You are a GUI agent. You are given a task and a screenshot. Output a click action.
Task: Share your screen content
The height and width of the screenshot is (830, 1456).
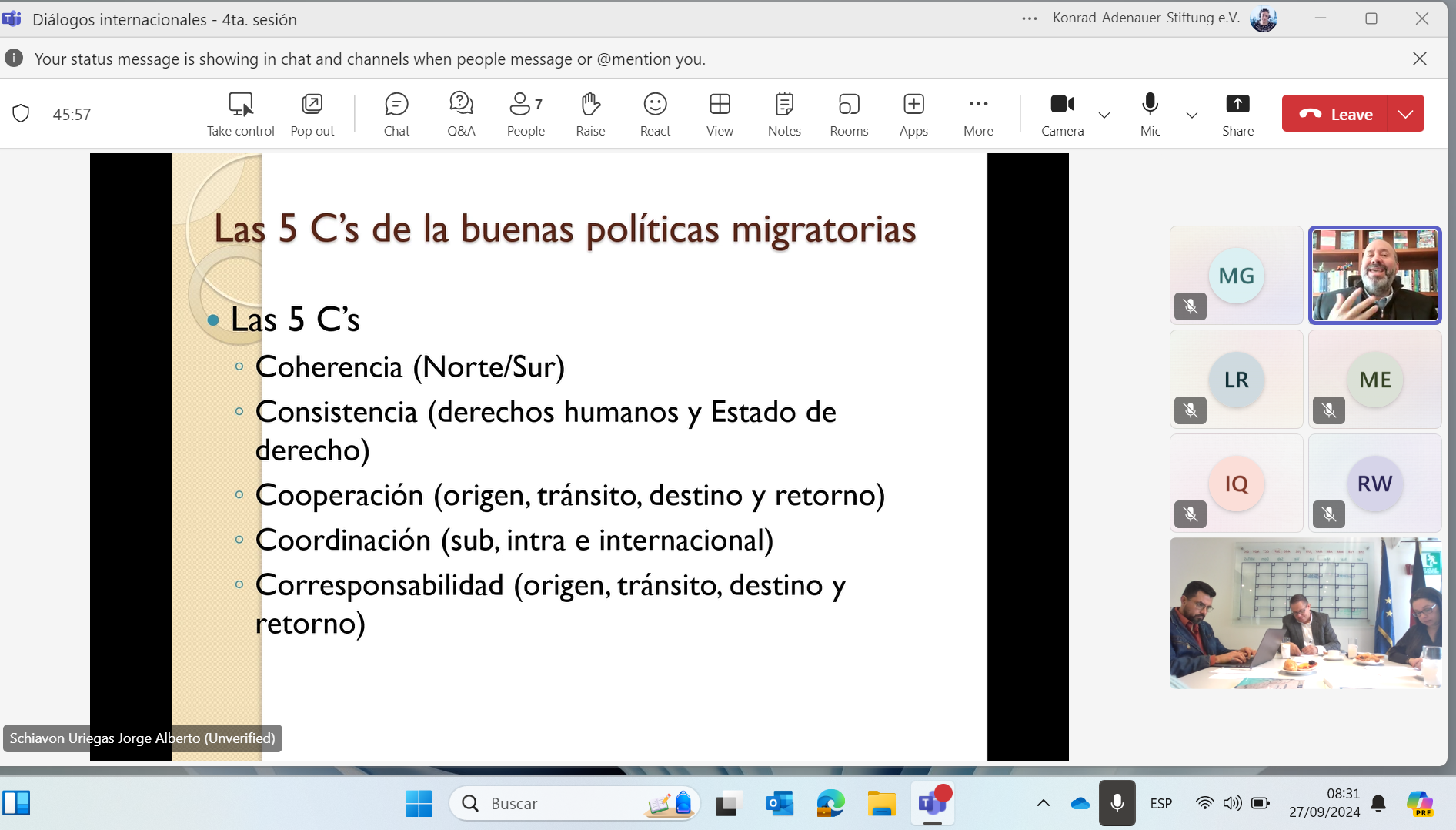point(1237,114)
